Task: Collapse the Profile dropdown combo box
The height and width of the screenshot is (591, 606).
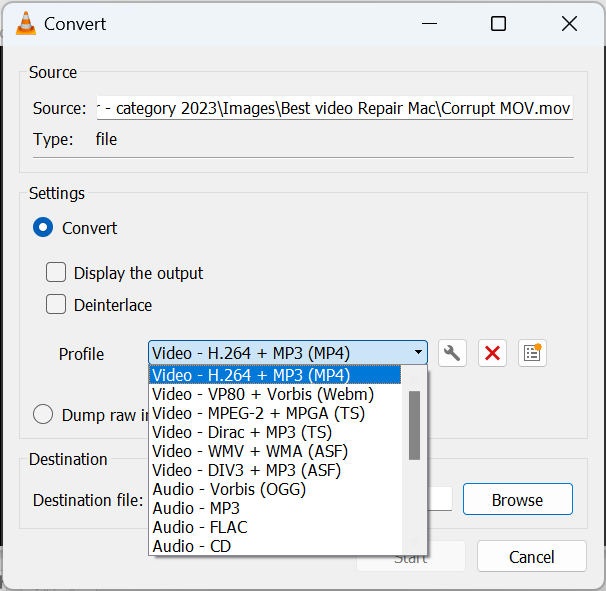Action: point(288,353)
